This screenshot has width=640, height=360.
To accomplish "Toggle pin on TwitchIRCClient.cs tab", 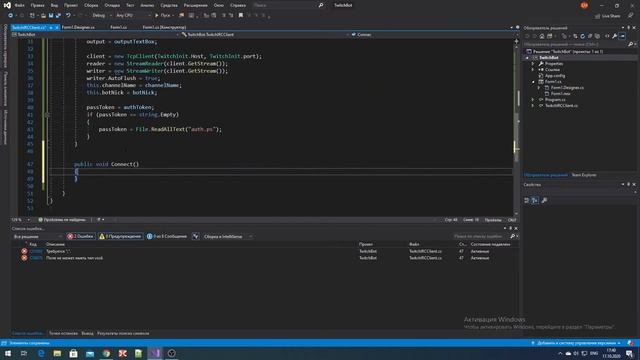I will tap(51, 27).
